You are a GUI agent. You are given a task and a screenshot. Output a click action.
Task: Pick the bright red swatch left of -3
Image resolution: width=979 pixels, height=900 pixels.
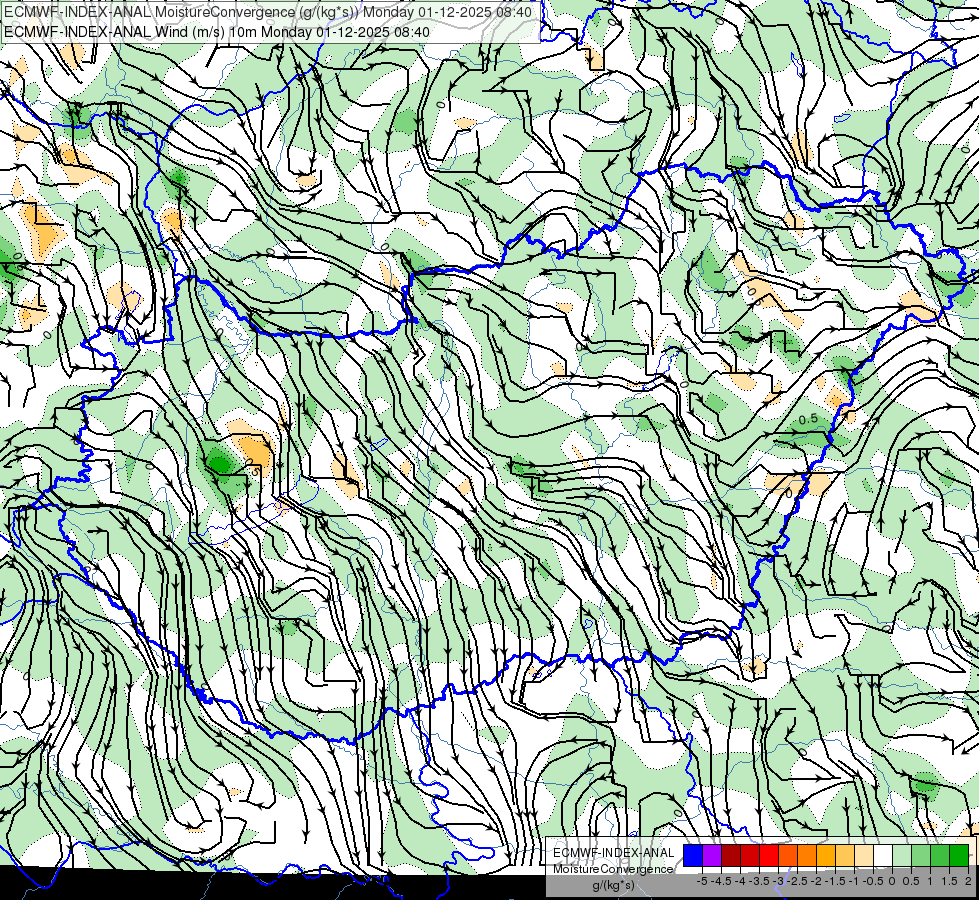[x=769, y=855]
